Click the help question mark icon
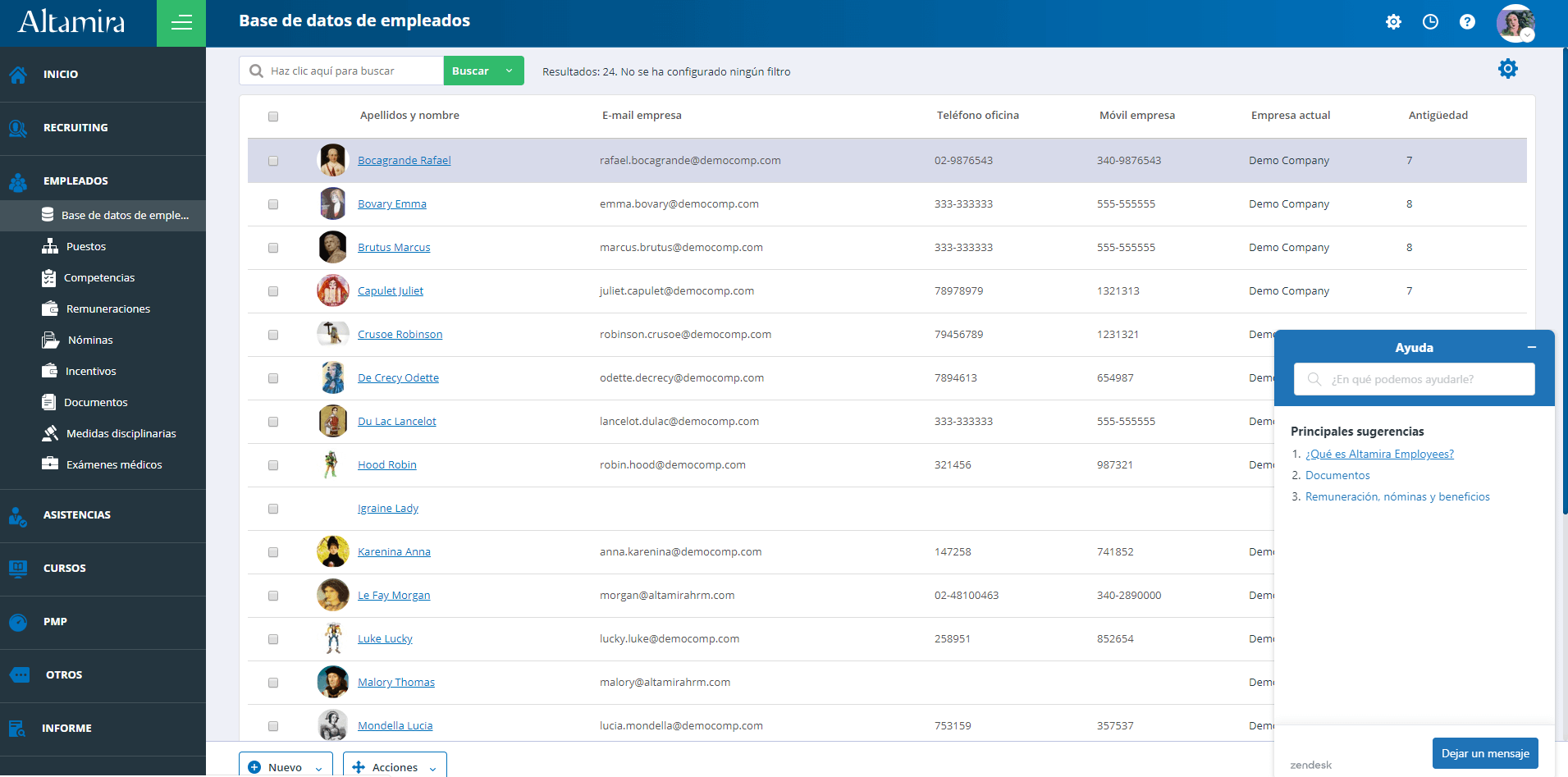 point(1467,22)
